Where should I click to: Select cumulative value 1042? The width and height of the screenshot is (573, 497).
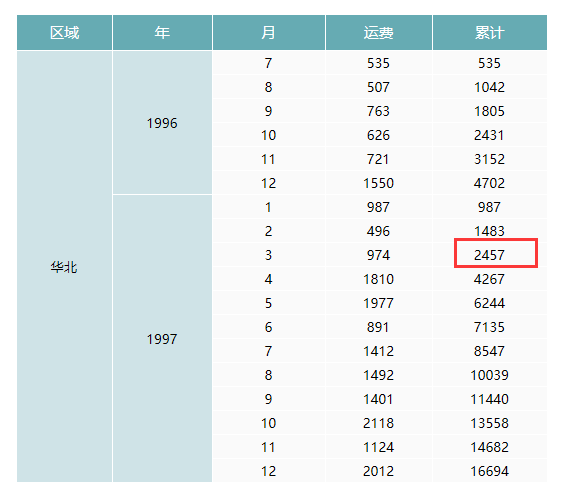point(489,87)
